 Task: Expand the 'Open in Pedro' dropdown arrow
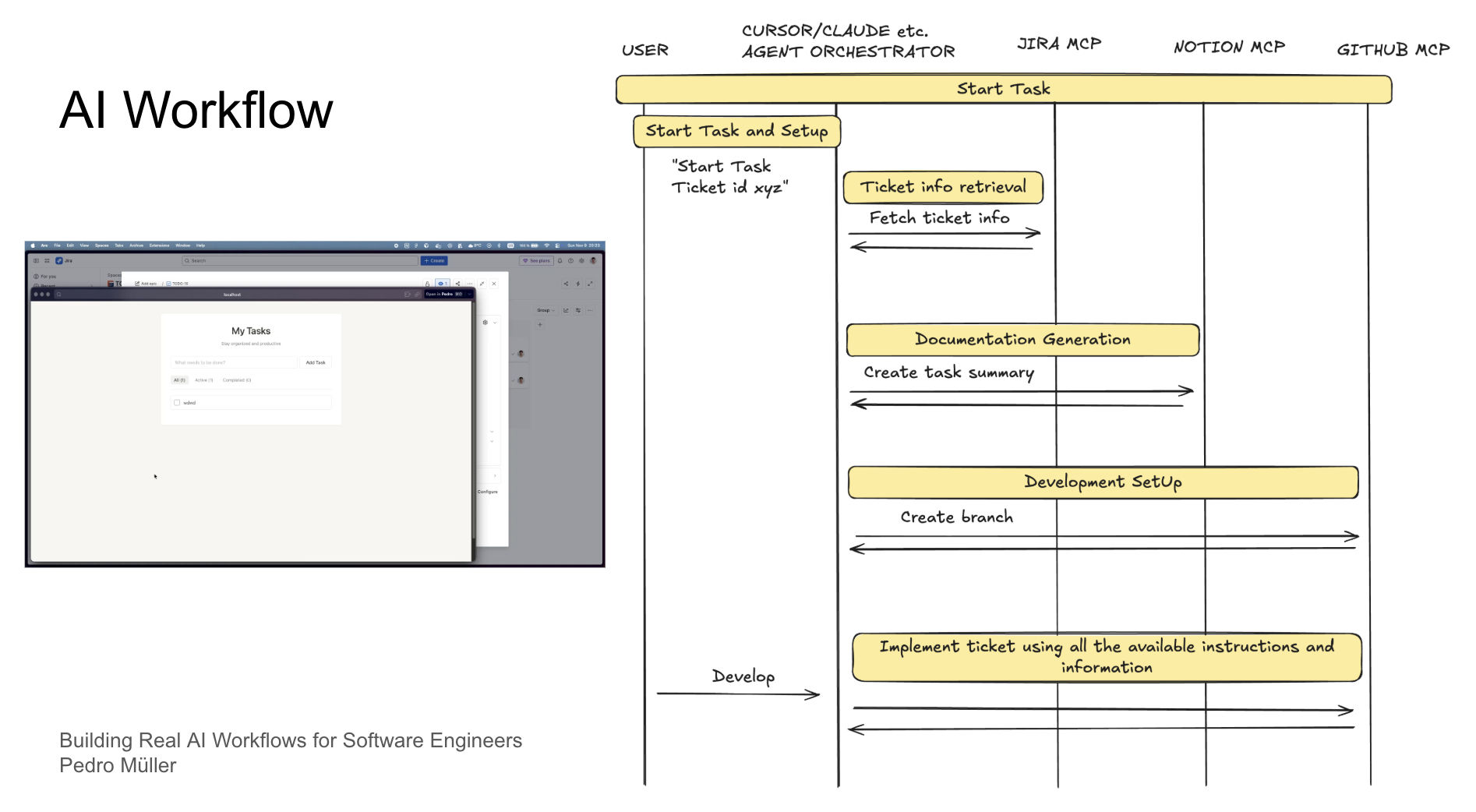tap(469, 294)
